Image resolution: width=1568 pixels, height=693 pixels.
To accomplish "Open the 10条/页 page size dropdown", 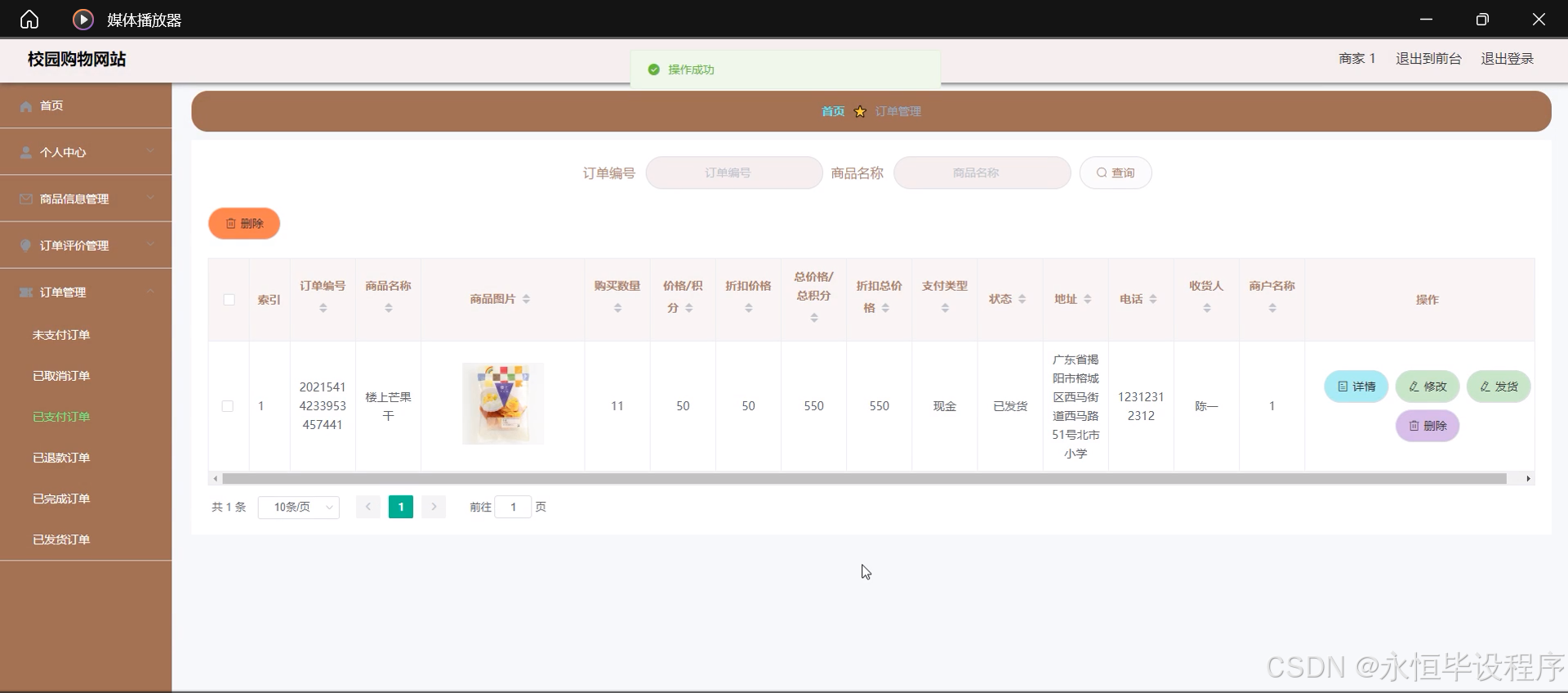I will tap(299, 507).
